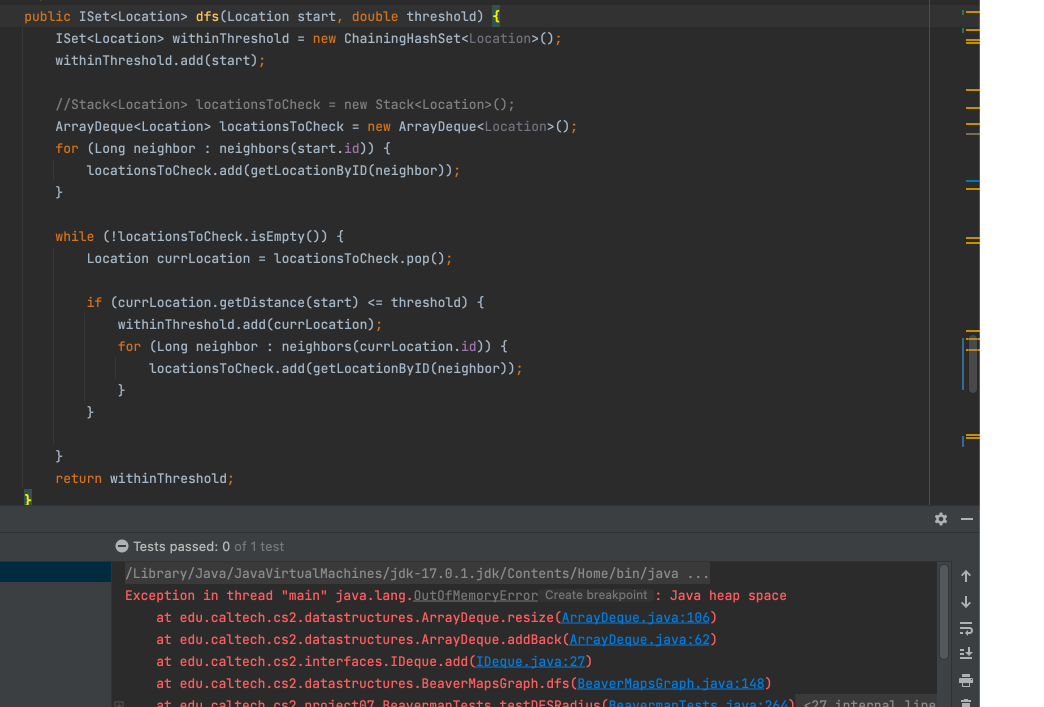Hide the Run tool window
This screenshot has width=1044, height=707.
click(x=966, y=519)
